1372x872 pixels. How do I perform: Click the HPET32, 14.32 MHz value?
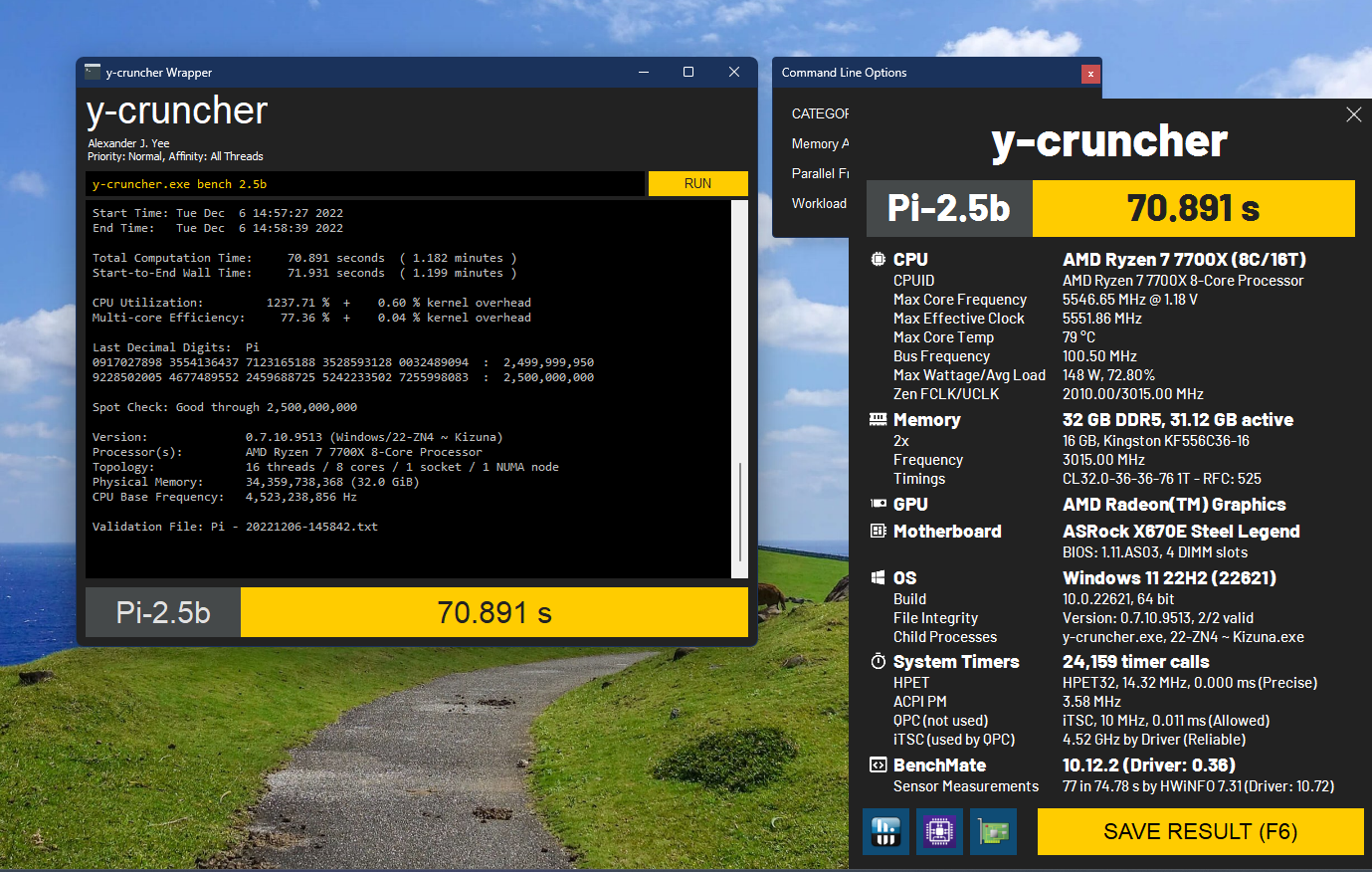1190,682
